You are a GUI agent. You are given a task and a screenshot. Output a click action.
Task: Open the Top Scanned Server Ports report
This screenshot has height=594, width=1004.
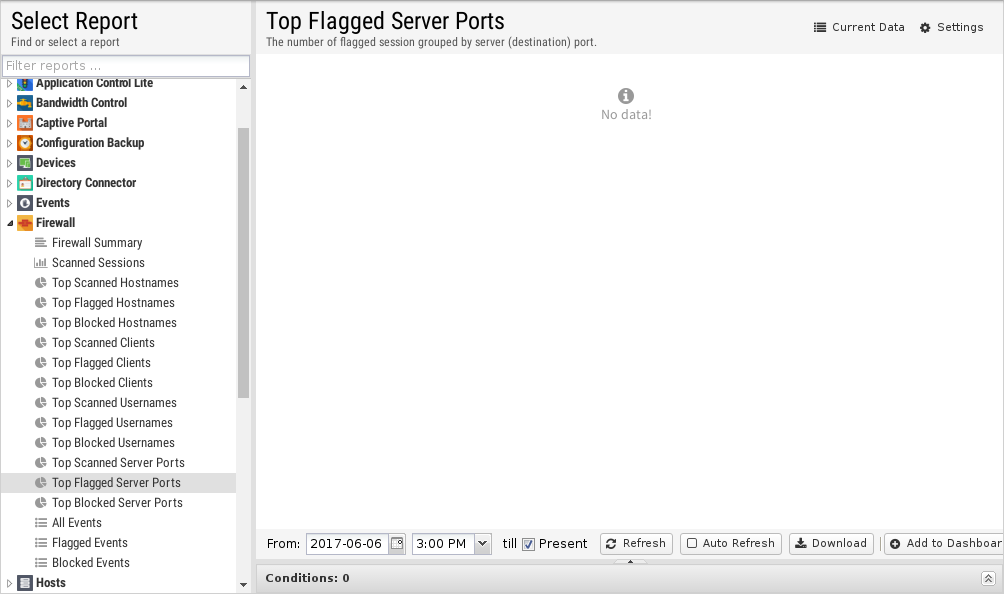(118, 463)
